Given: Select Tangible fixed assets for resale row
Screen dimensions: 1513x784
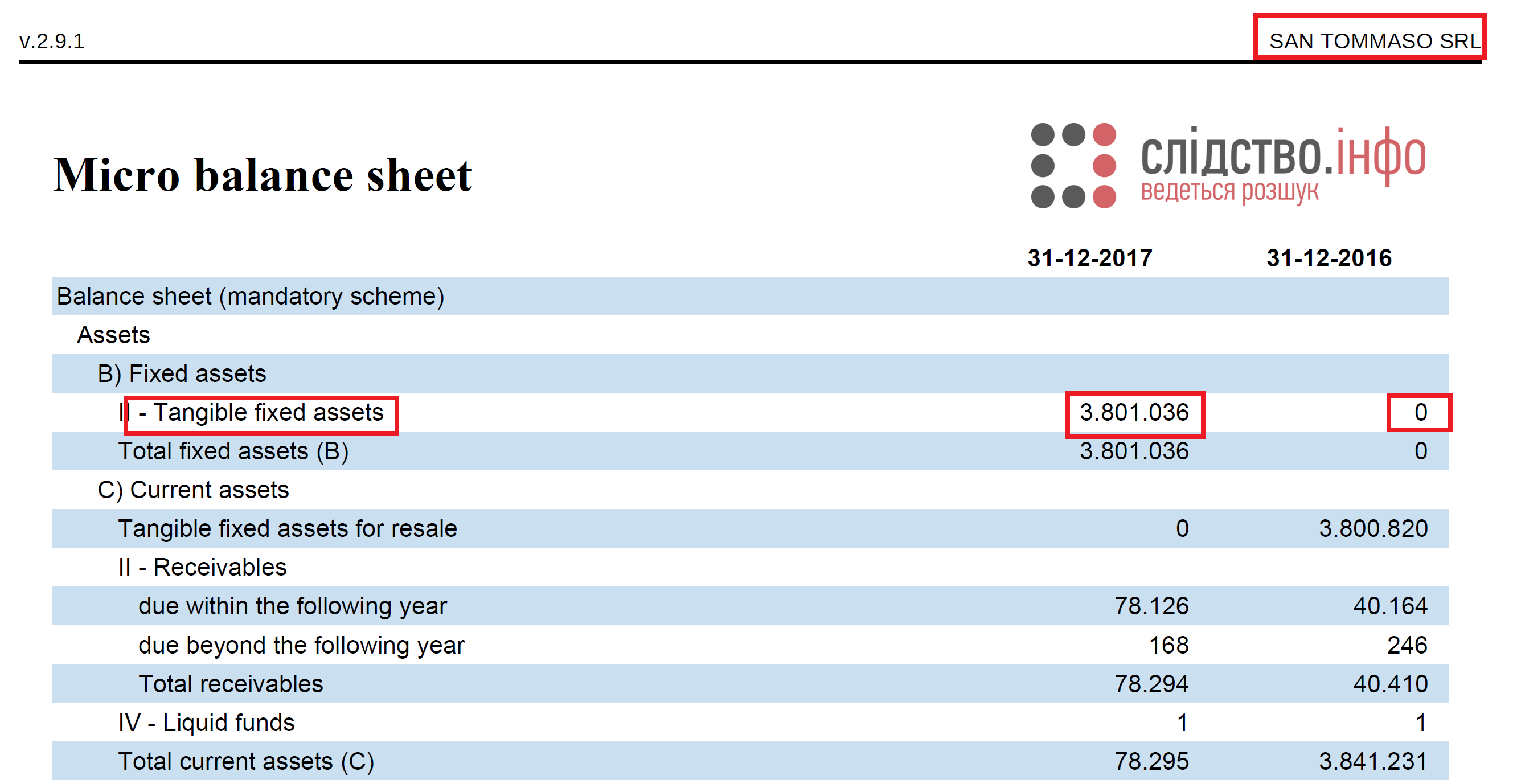Looking at the screenshot, I should 750,528.
